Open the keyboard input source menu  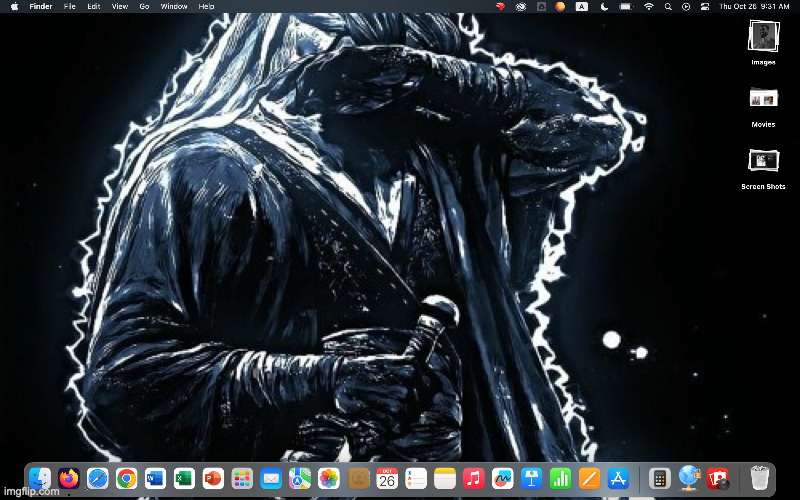582,7
